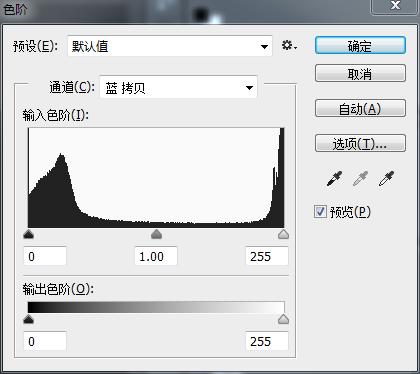Click the input shadow value field 0
This screenshot has width=420, height=374.
click(x=45, y=256)
